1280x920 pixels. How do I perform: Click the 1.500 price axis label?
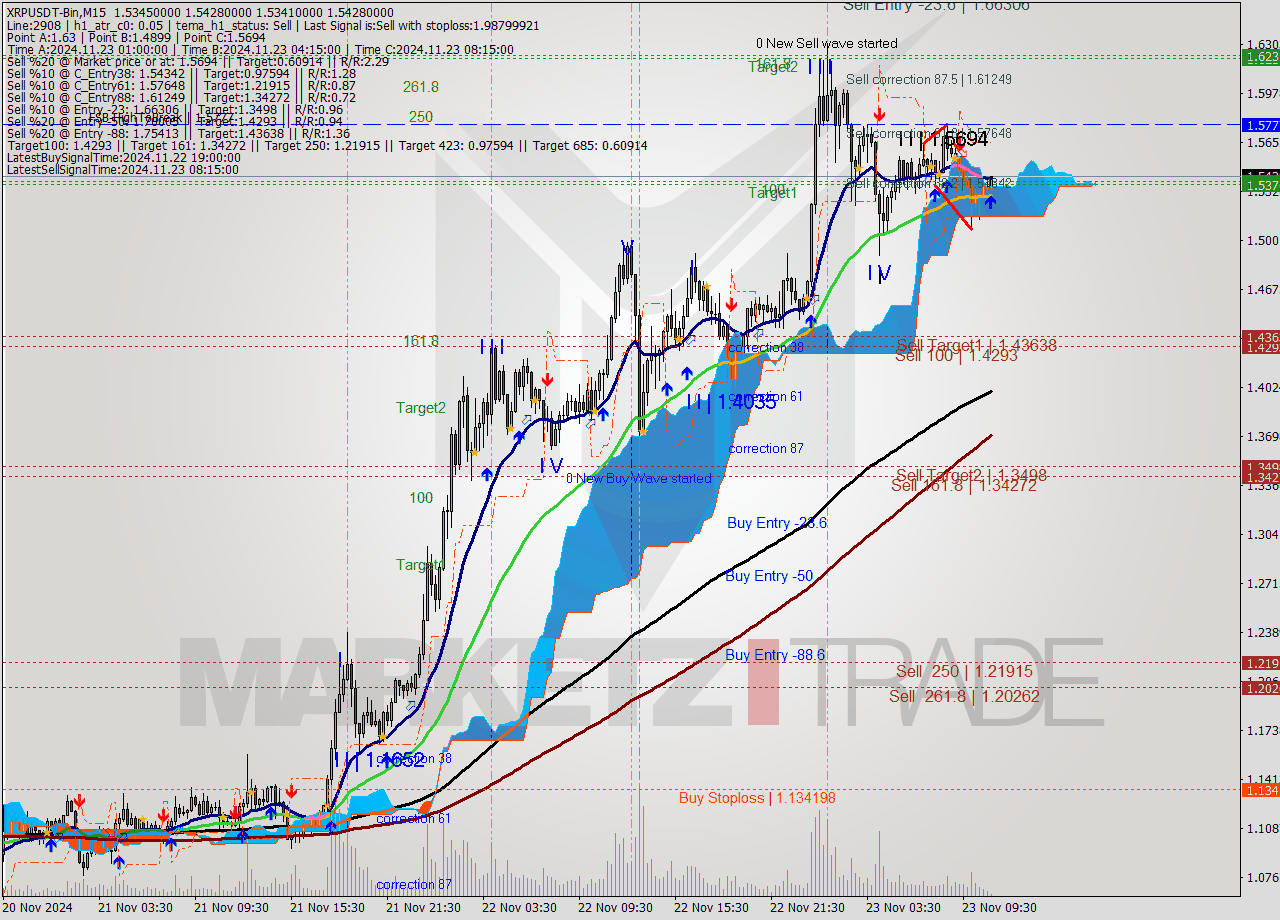[1262, 240]
